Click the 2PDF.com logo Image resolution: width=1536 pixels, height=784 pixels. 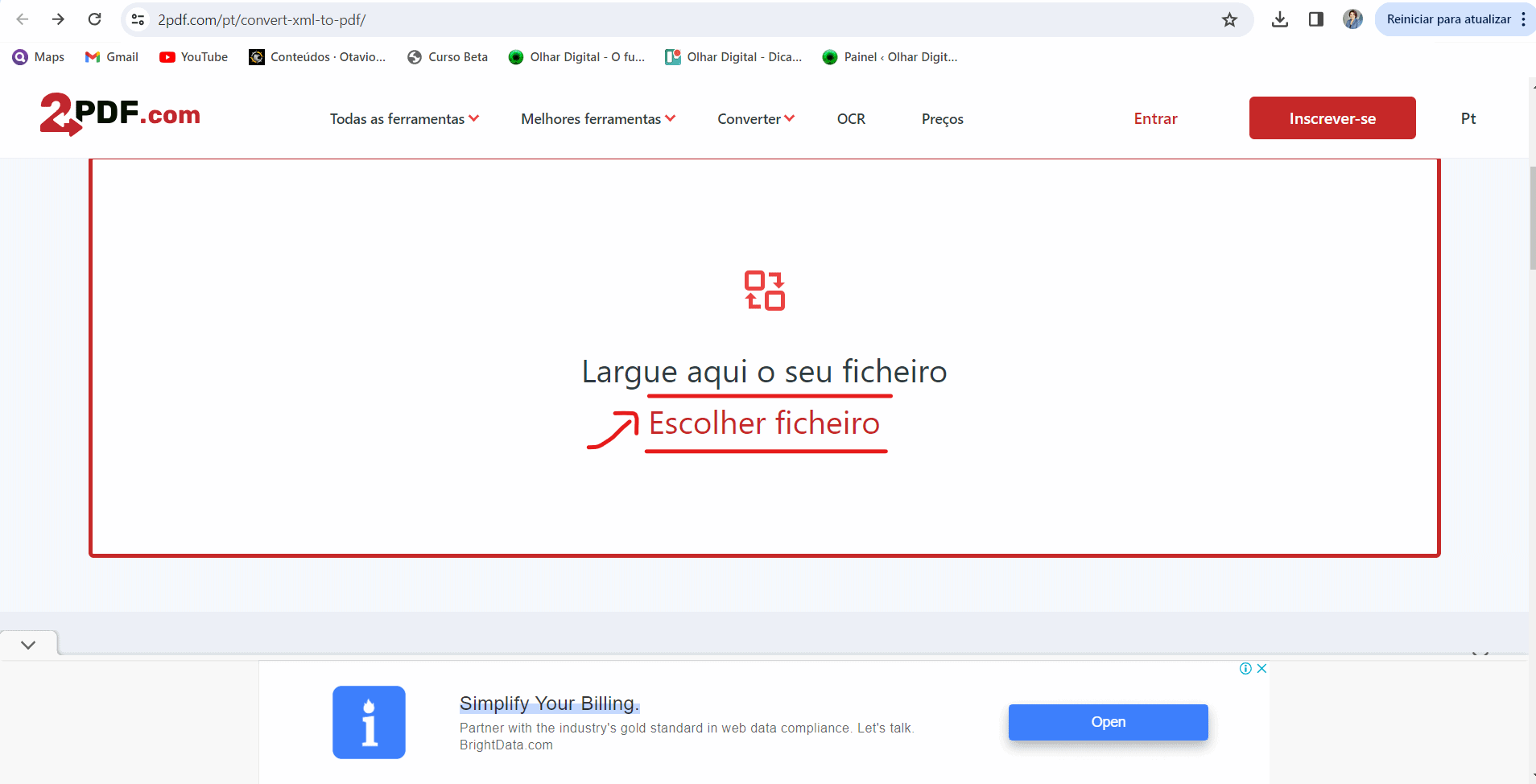[x=119, y=114]
